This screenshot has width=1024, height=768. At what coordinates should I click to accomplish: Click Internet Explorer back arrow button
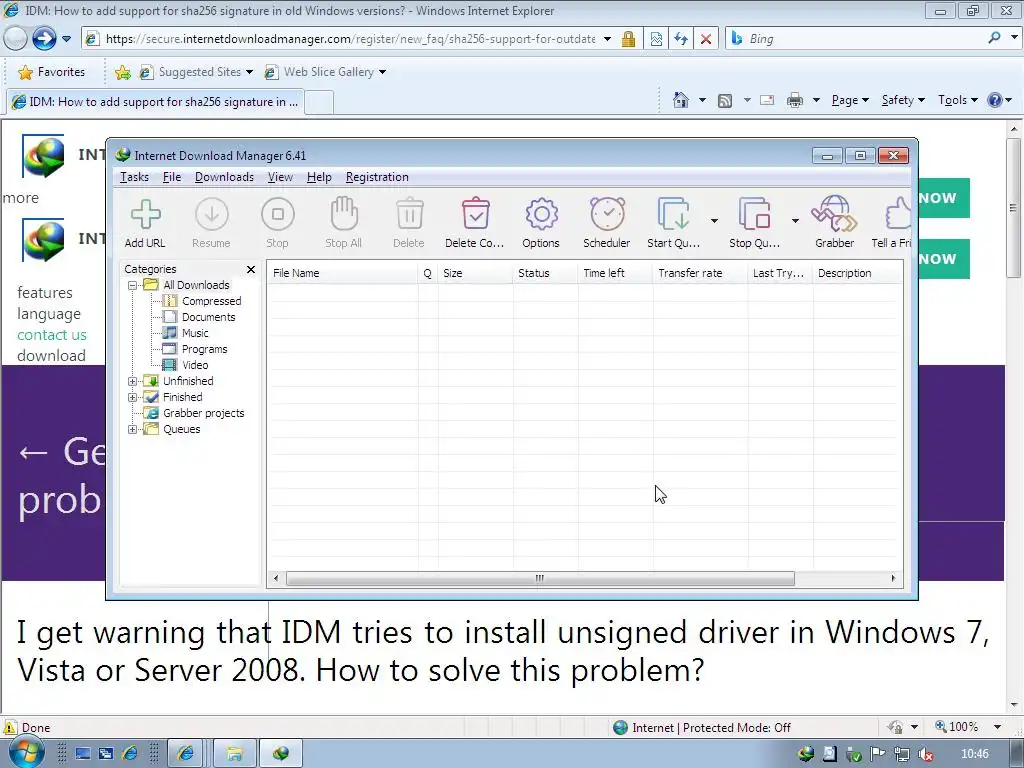coord(15,39)
